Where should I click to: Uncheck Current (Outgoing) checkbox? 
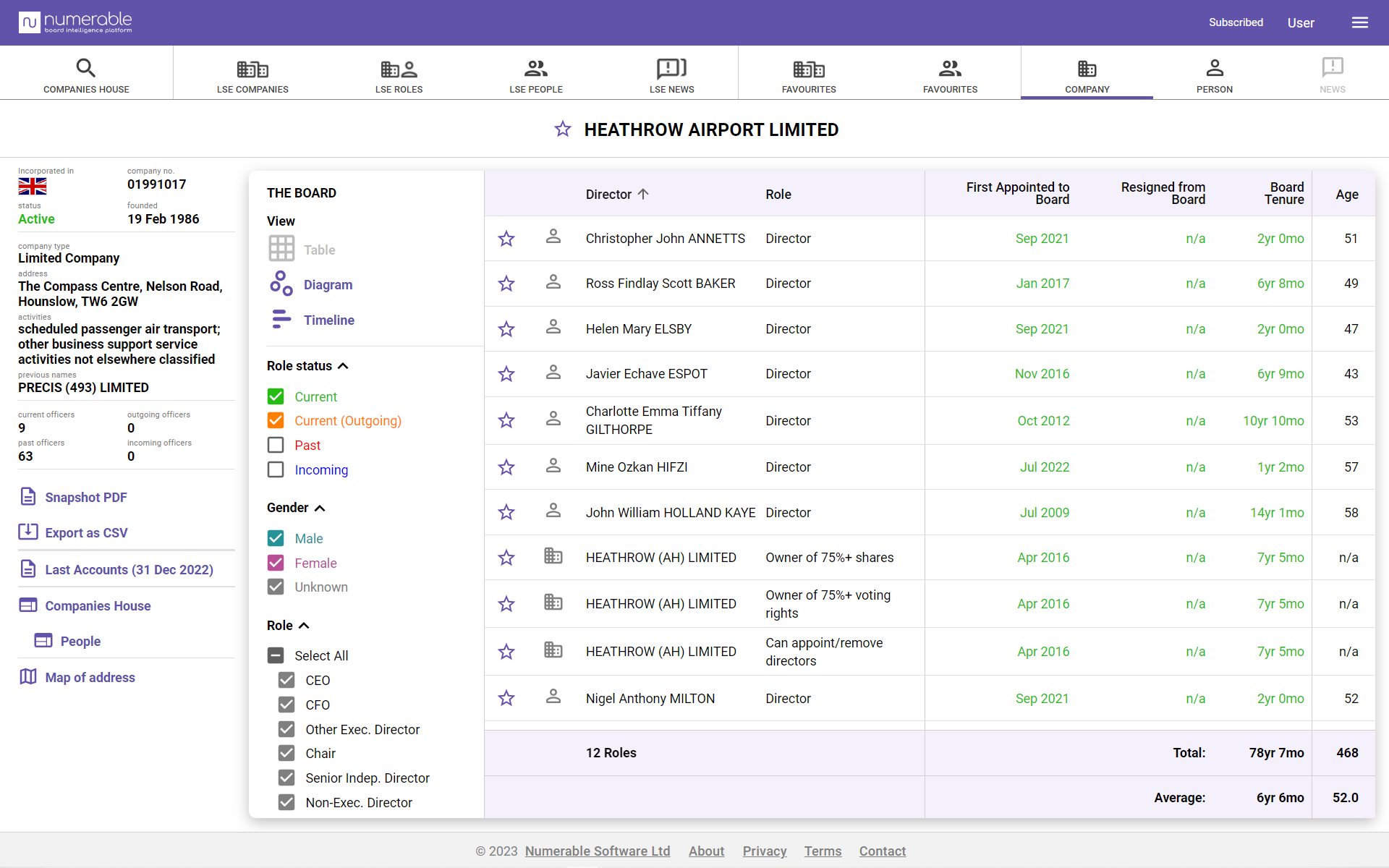coord(276,420)
